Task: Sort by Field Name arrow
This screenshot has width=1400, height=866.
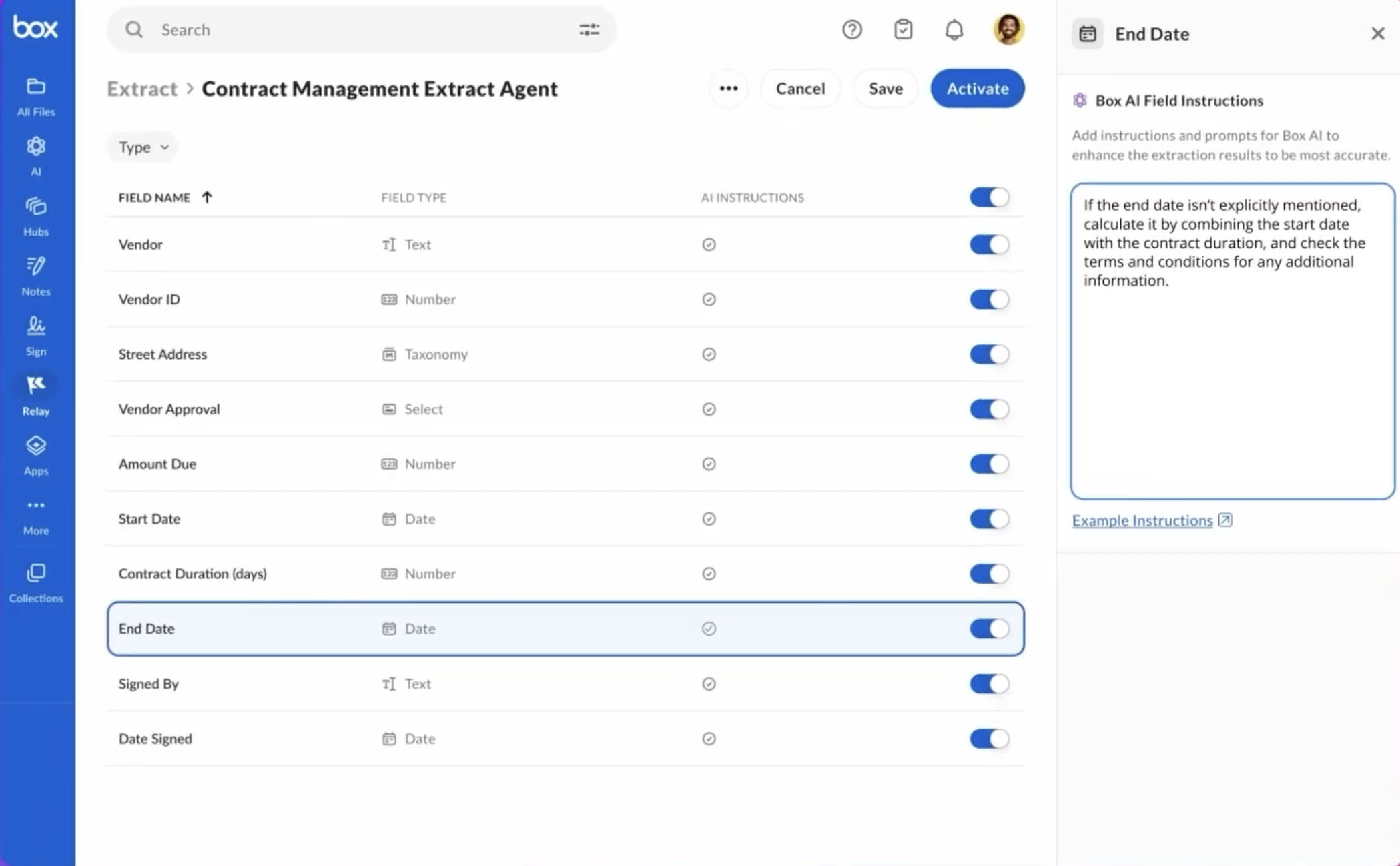Action: [x=207, y=197]
